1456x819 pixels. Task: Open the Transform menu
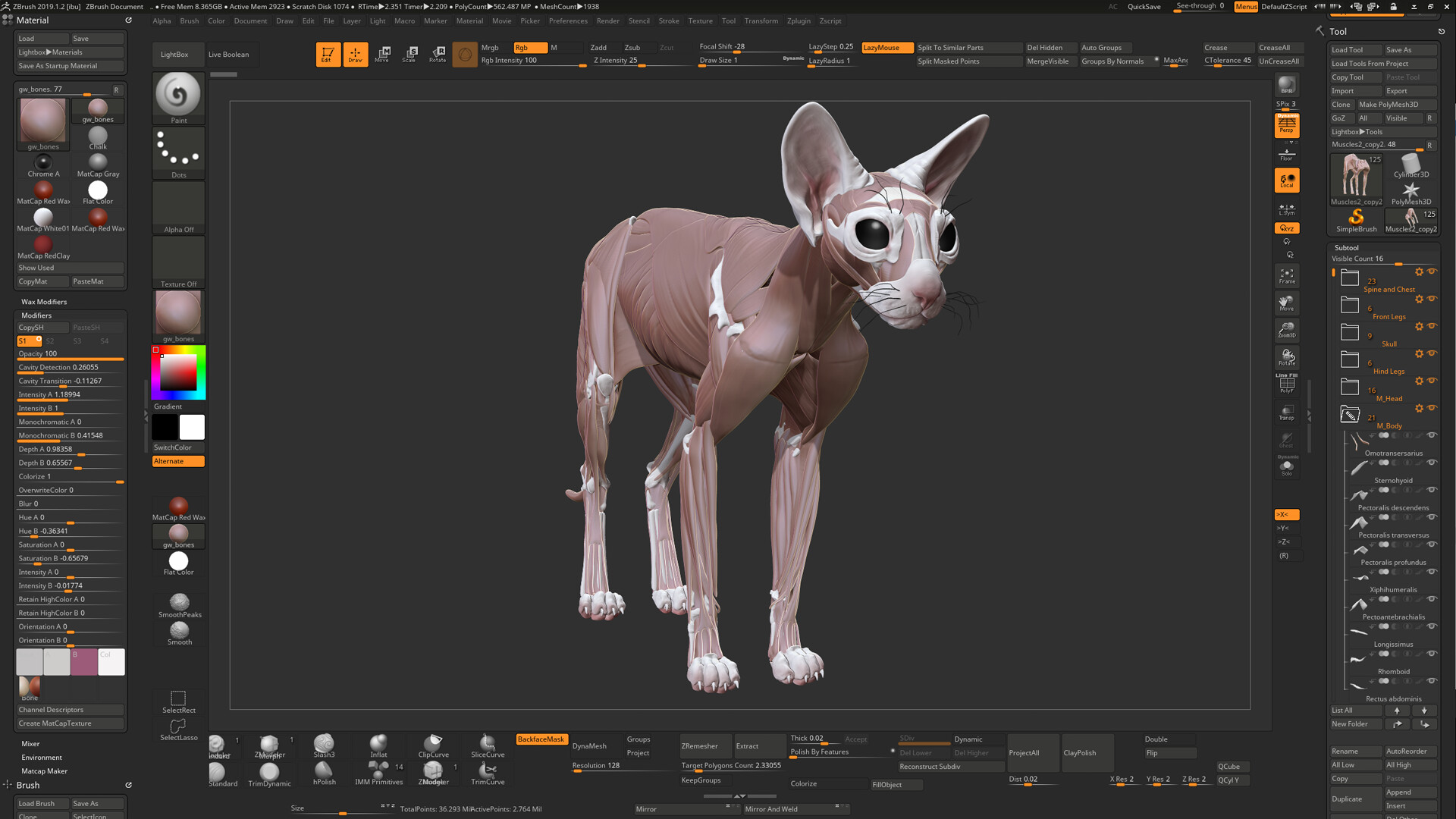click(x=761, y=21)
